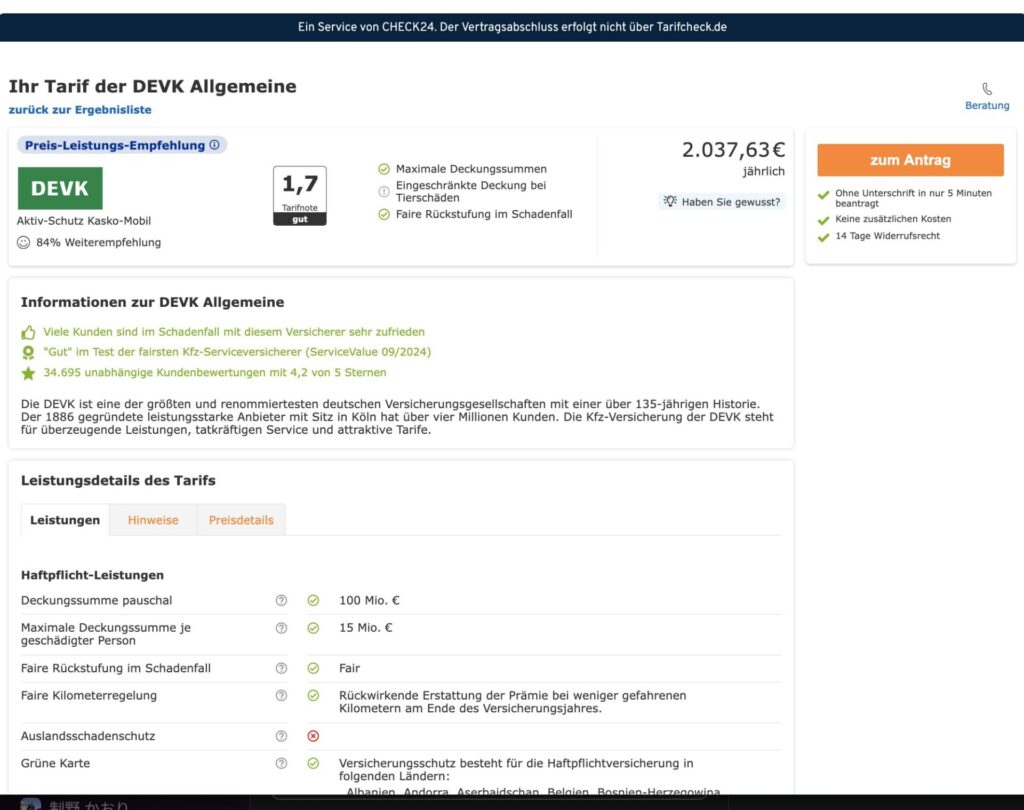The image size is (1024, 810).
Task: Click the Auslandsschadenschutz row label
Action: coord(88,736)
